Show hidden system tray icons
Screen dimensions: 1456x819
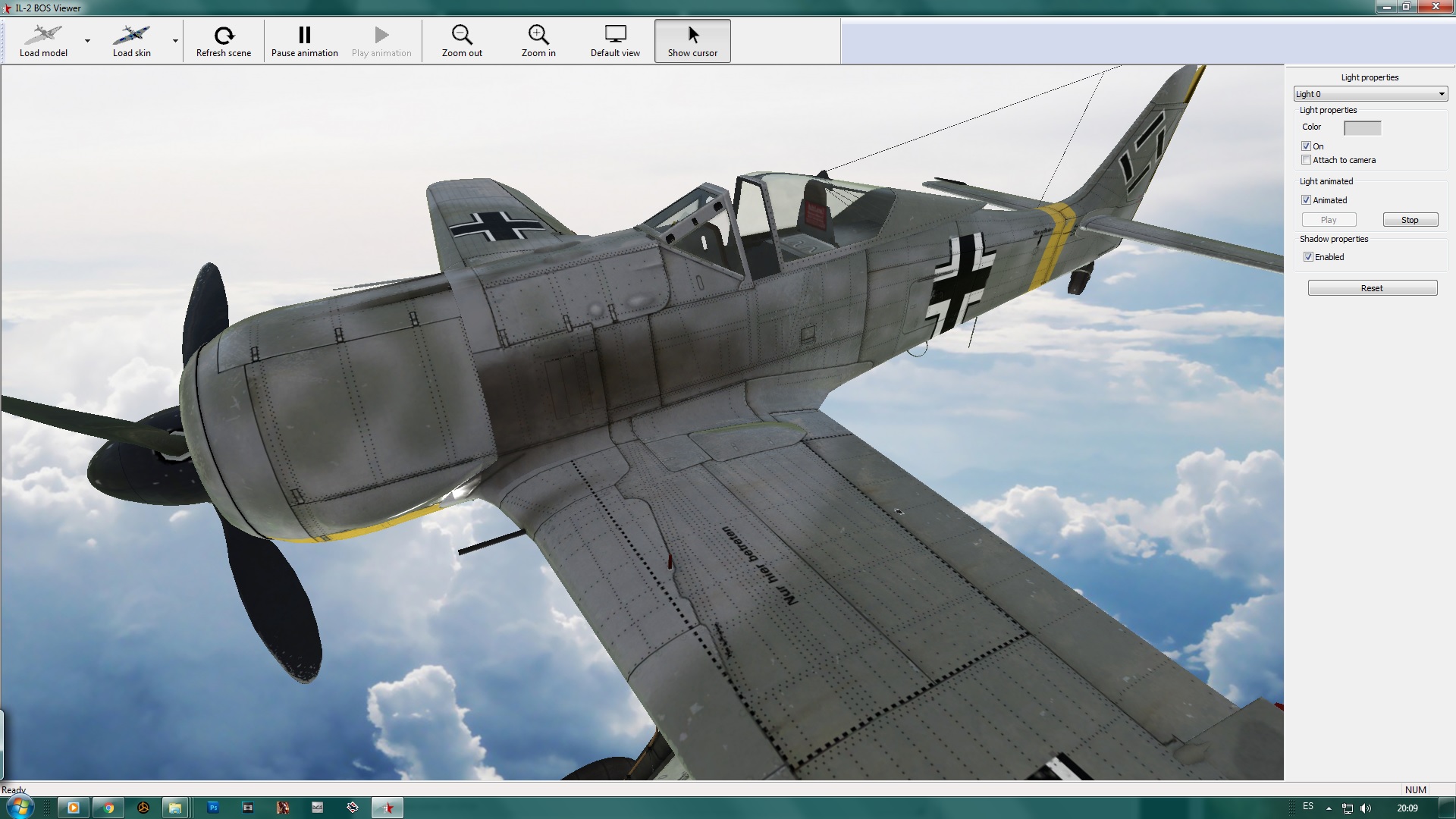coord(1329,808)
